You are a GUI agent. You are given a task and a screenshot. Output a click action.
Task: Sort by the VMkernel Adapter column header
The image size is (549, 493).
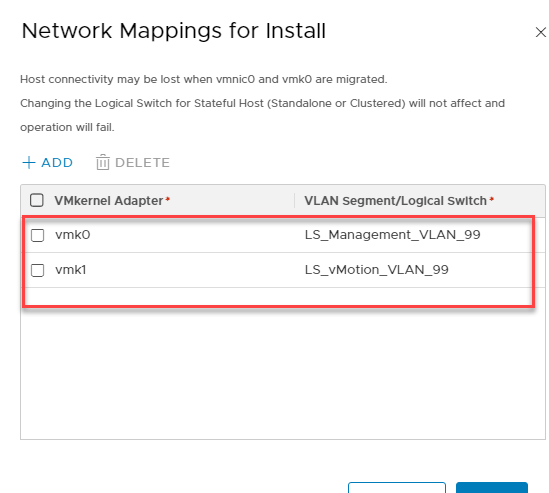[x=109, y=201]
